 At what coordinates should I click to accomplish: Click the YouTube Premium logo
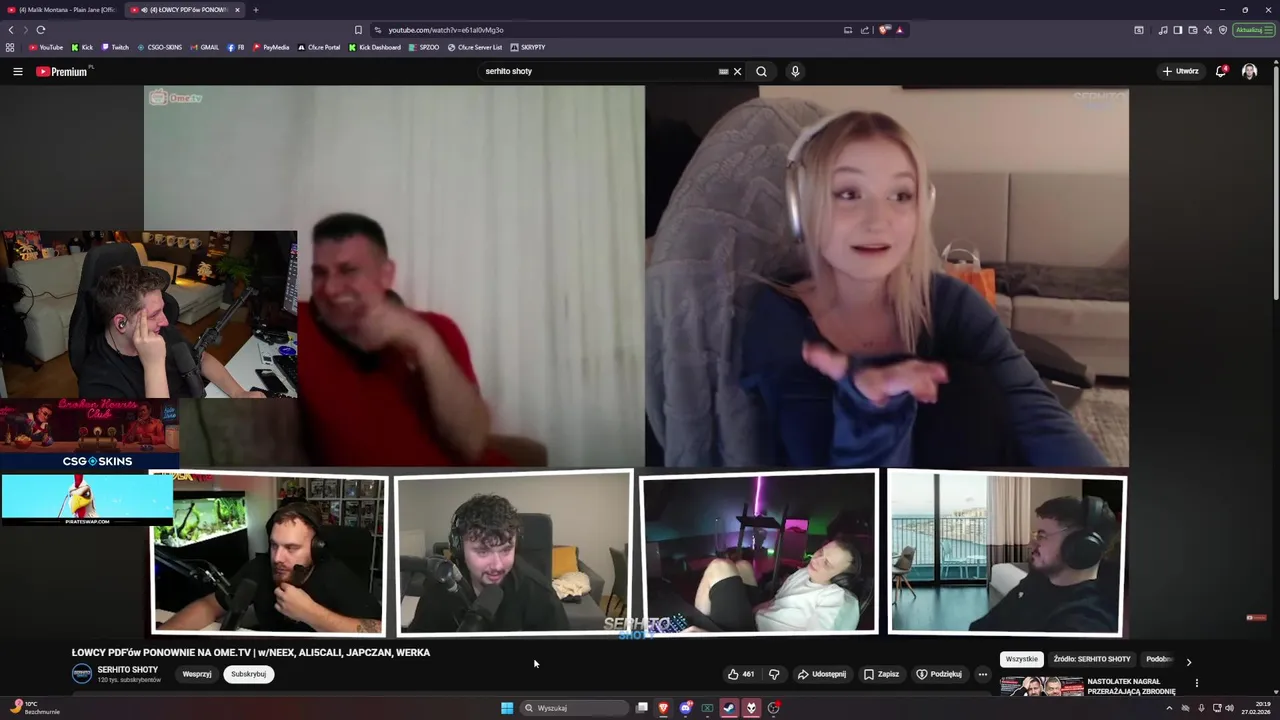[62, 71]
